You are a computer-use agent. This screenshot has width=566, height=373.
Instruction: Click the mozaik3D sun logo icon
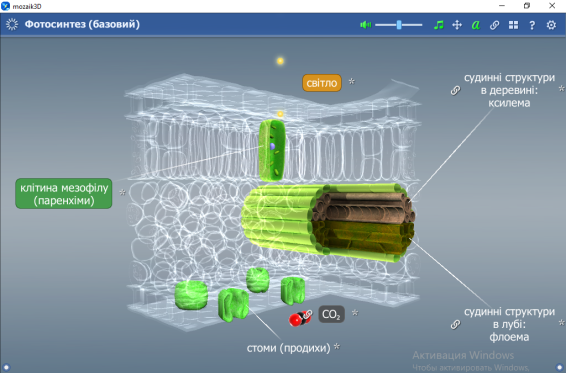coord(12,24)
